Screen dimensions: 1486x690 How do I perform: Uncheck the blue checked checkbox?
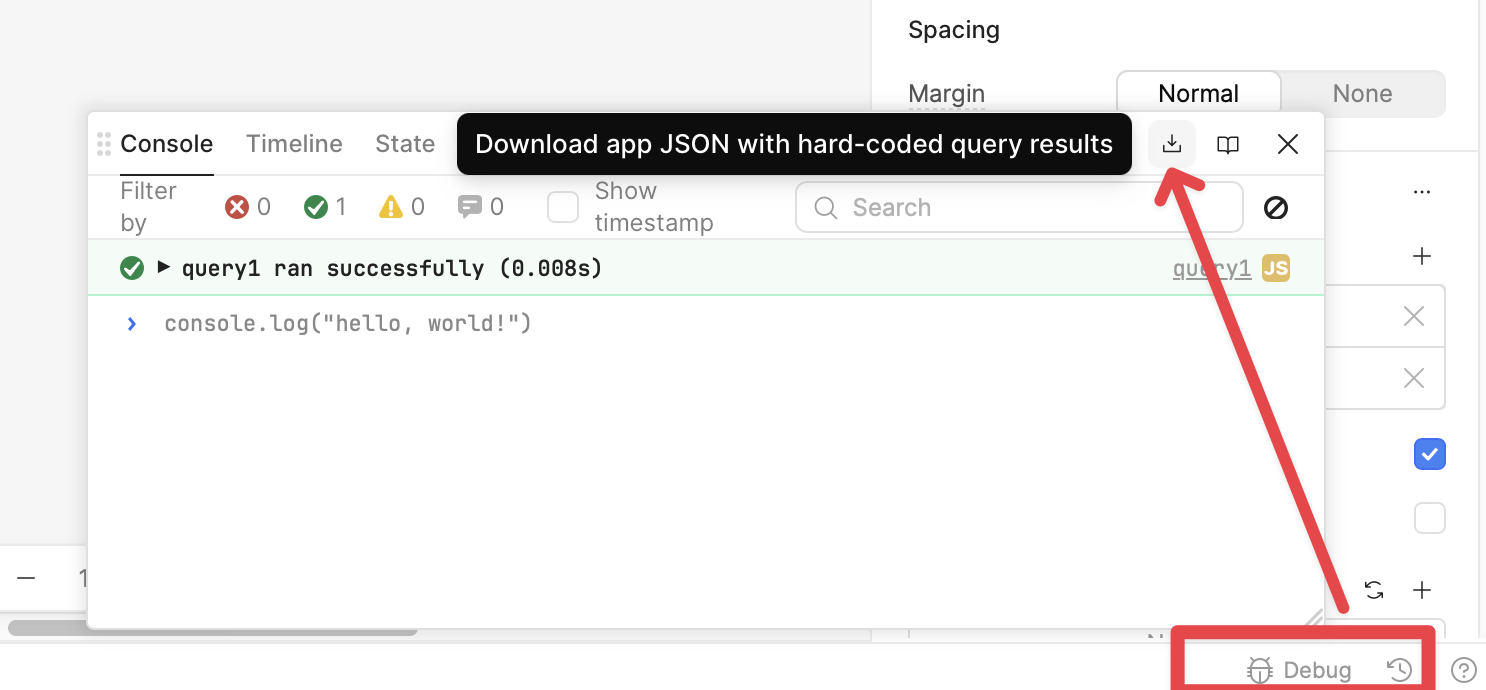(1429, 454)
